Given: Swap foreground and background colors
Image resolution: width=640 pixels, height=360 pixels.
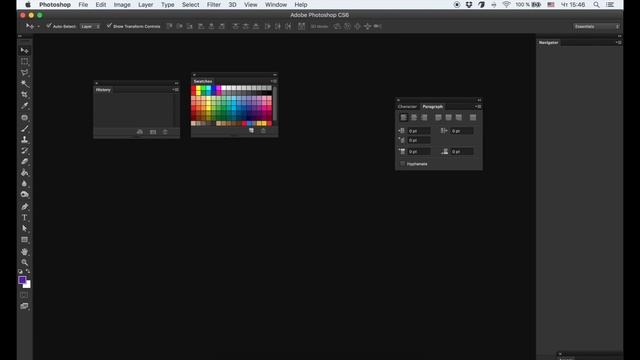Looking at the screenshot, I should [28, 271].
